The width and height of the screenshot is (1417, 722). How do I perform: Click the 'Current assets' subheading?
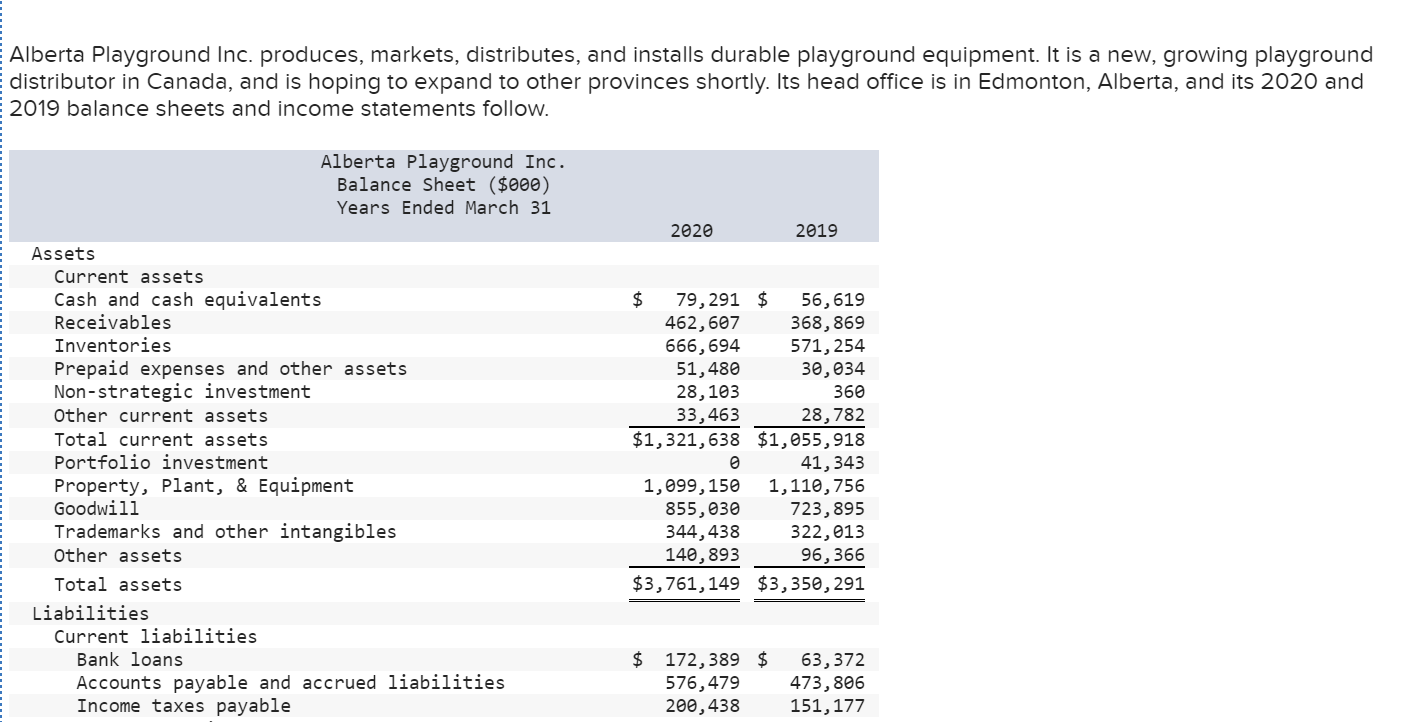tap(128, 277)
